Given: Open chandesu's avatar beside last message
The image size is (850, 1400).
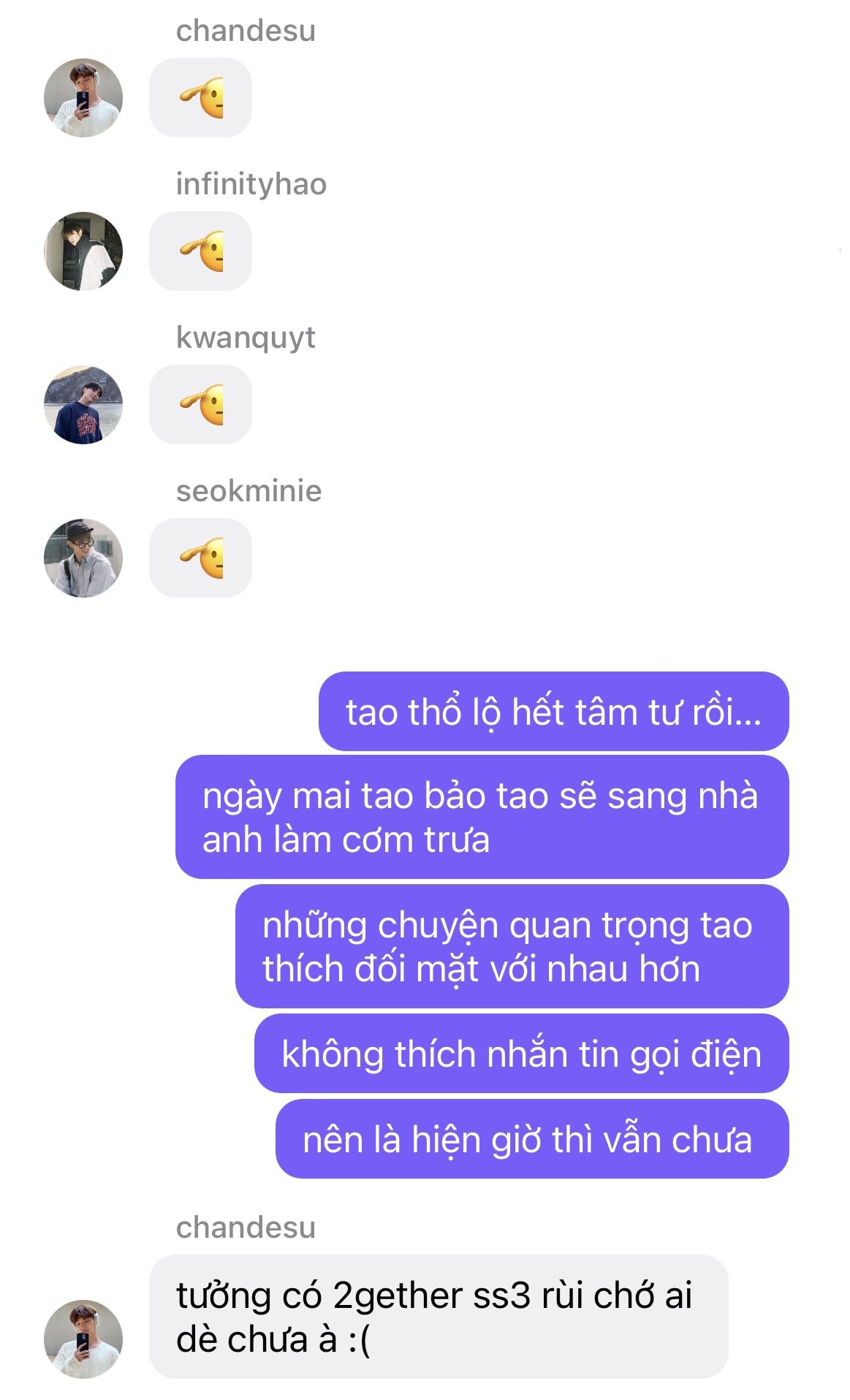Looking at the screenshot, I should (83, 1339).
